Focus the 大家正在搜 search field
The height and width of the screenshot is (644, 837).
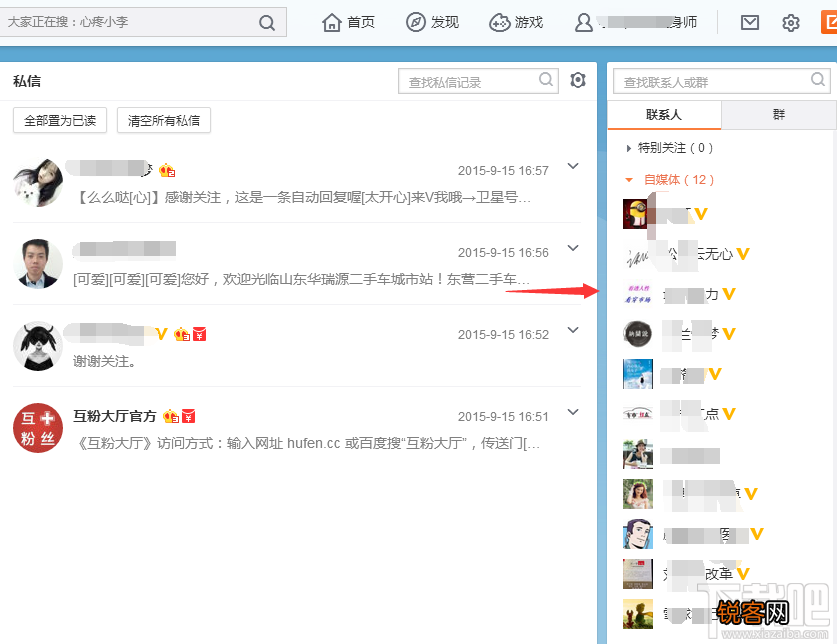128,22
